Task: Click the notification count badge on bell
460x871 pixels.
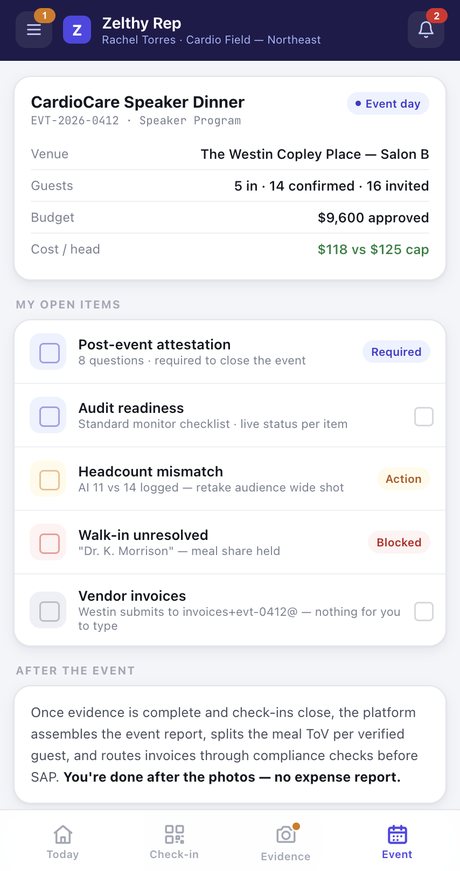Action: (436, 16)
